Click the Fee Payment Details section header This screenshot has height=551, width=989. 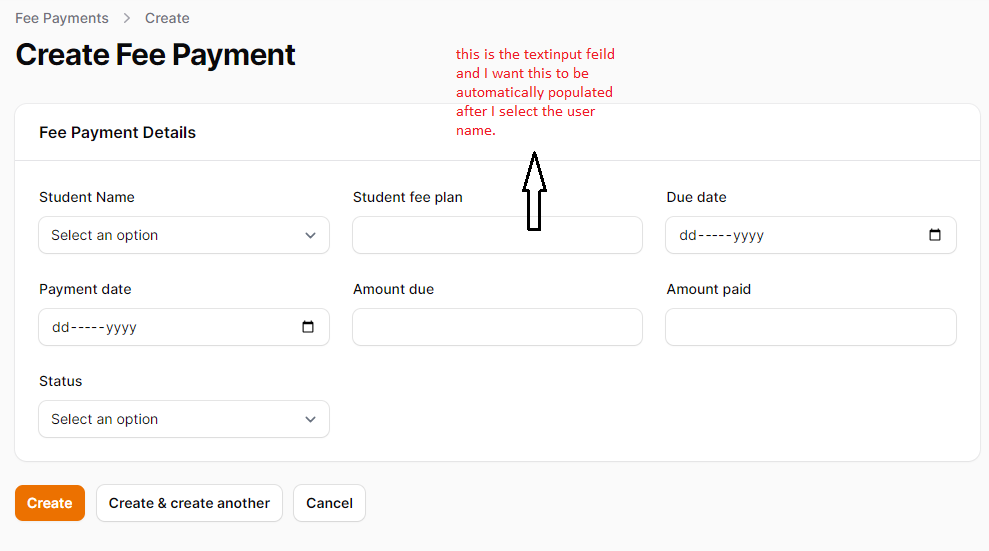click(117, 132)
